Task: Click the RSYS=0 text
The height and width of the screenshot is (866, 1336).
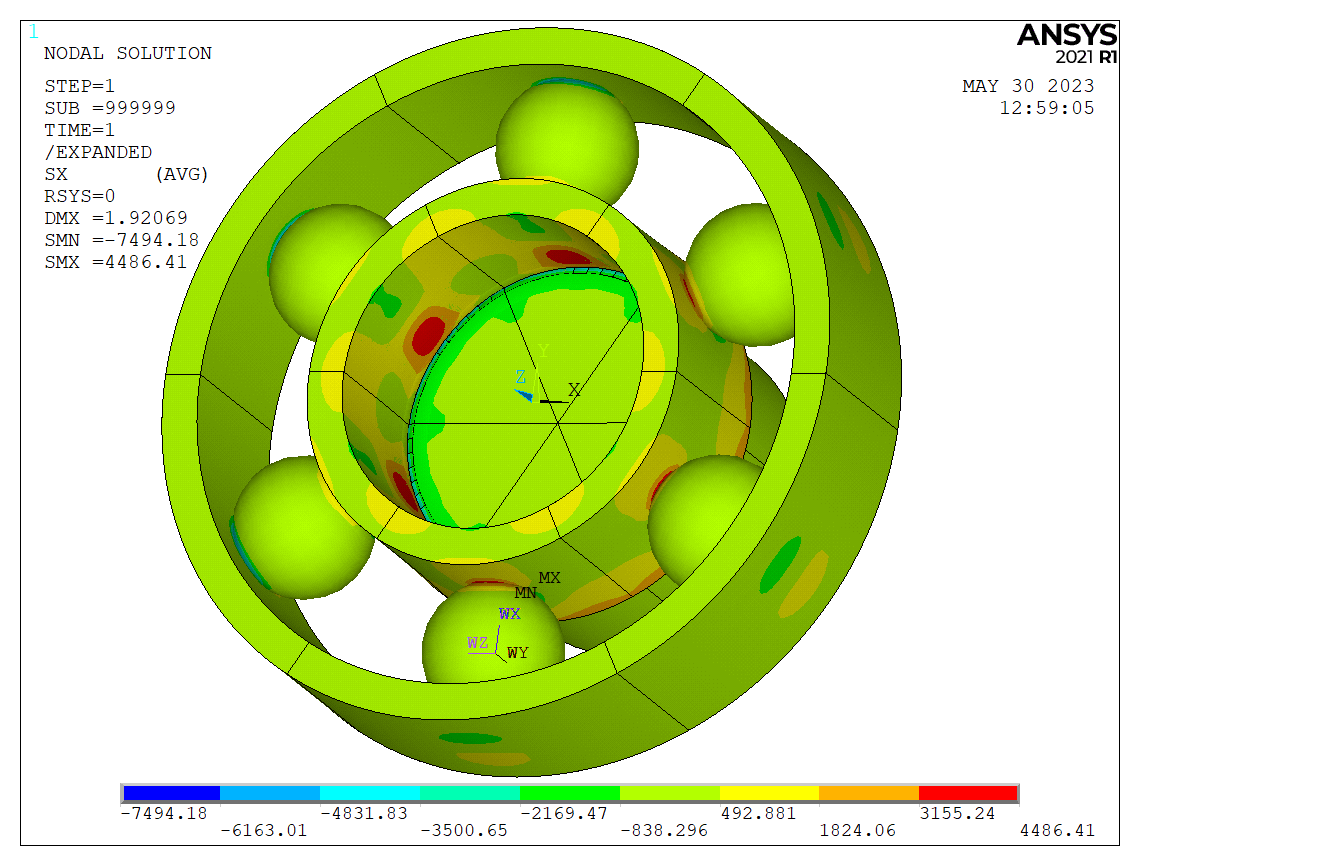Action: (x=80, y=196)
